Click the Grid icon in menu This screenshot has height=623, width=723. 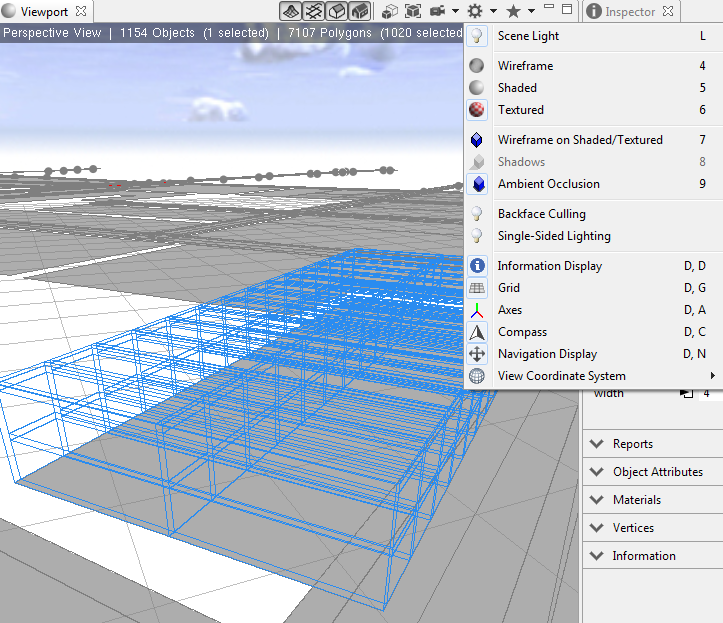click(477, 288)
